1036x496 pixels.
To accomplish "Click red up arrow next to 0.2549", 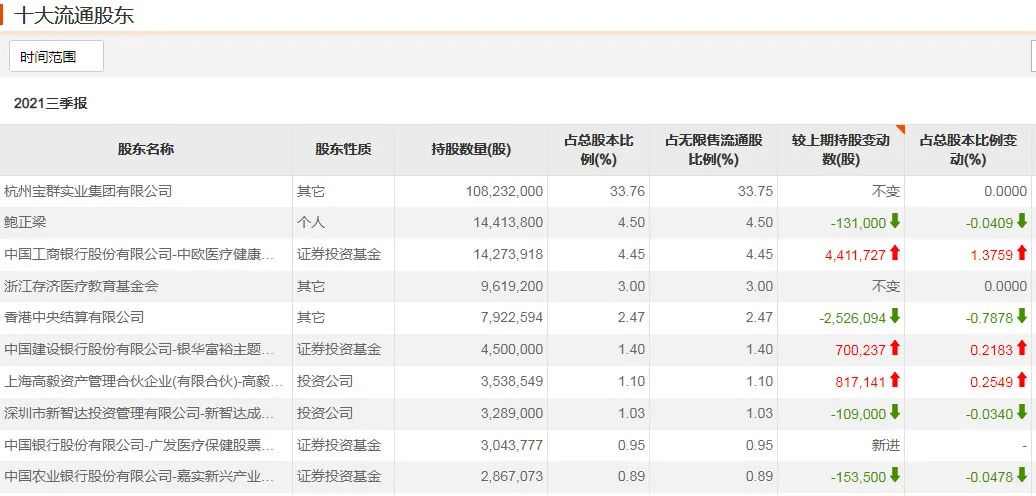I will tap(1021, 379).
